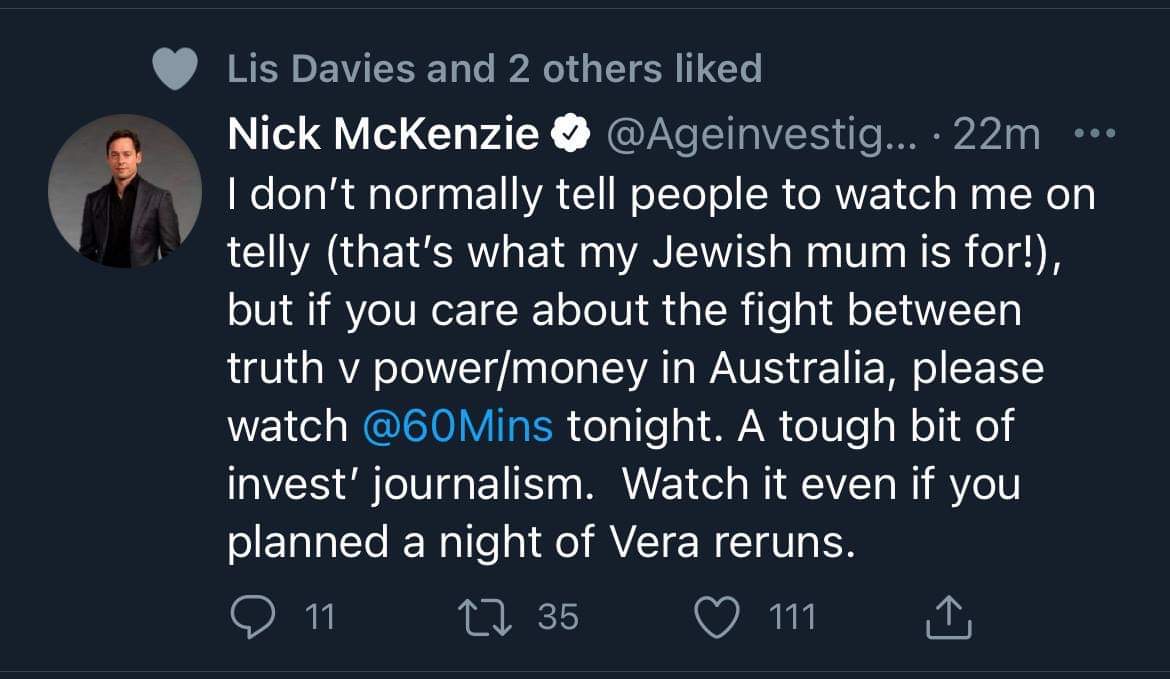Click the gray heart beside Lis Davies
Image resolution: width=1170 pixels, height=679 pixels.
[177, 69]
